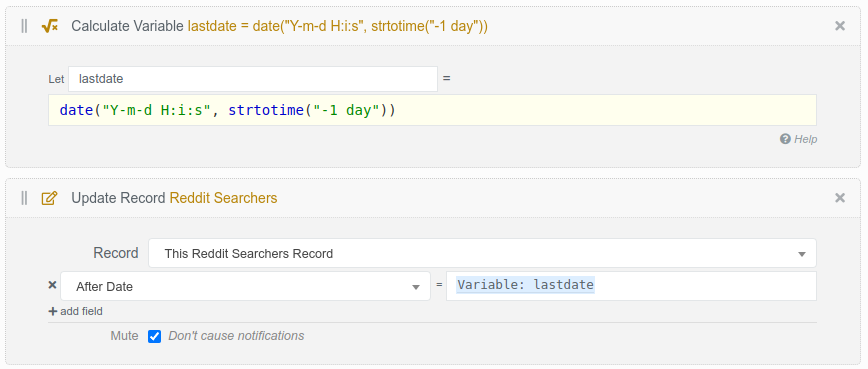Click the lastdate variable name field
The width and height of the screenshot is (868, 369).
click(253, 79)
